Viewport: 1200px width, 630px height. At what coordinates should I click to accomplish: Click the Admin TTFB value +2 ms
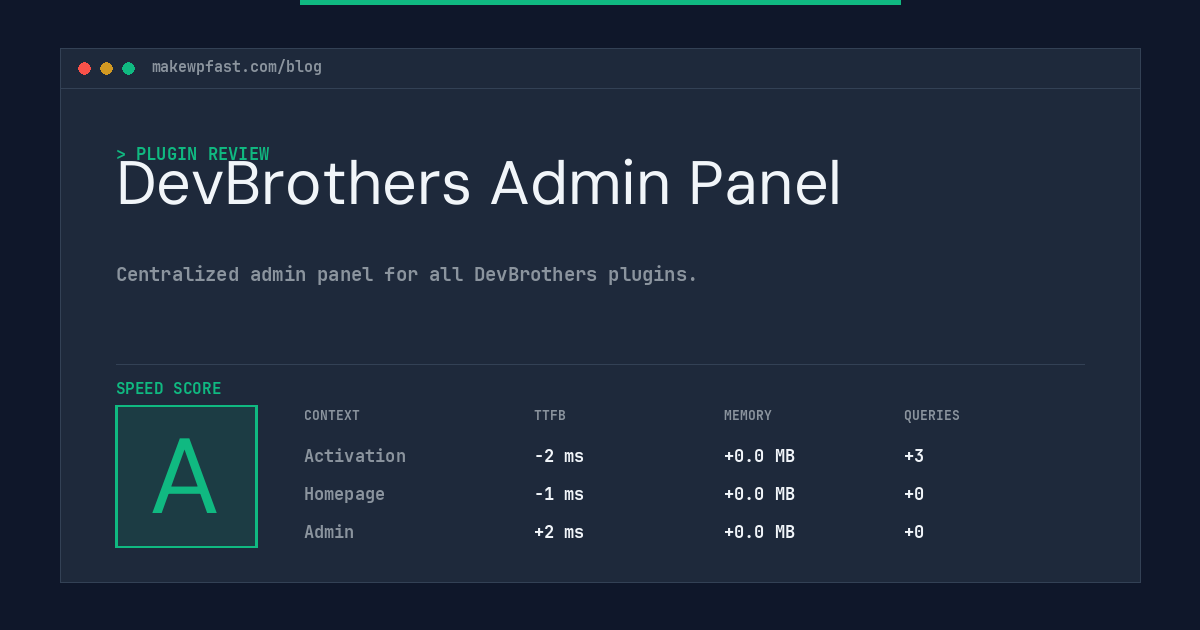coord(559,532)
